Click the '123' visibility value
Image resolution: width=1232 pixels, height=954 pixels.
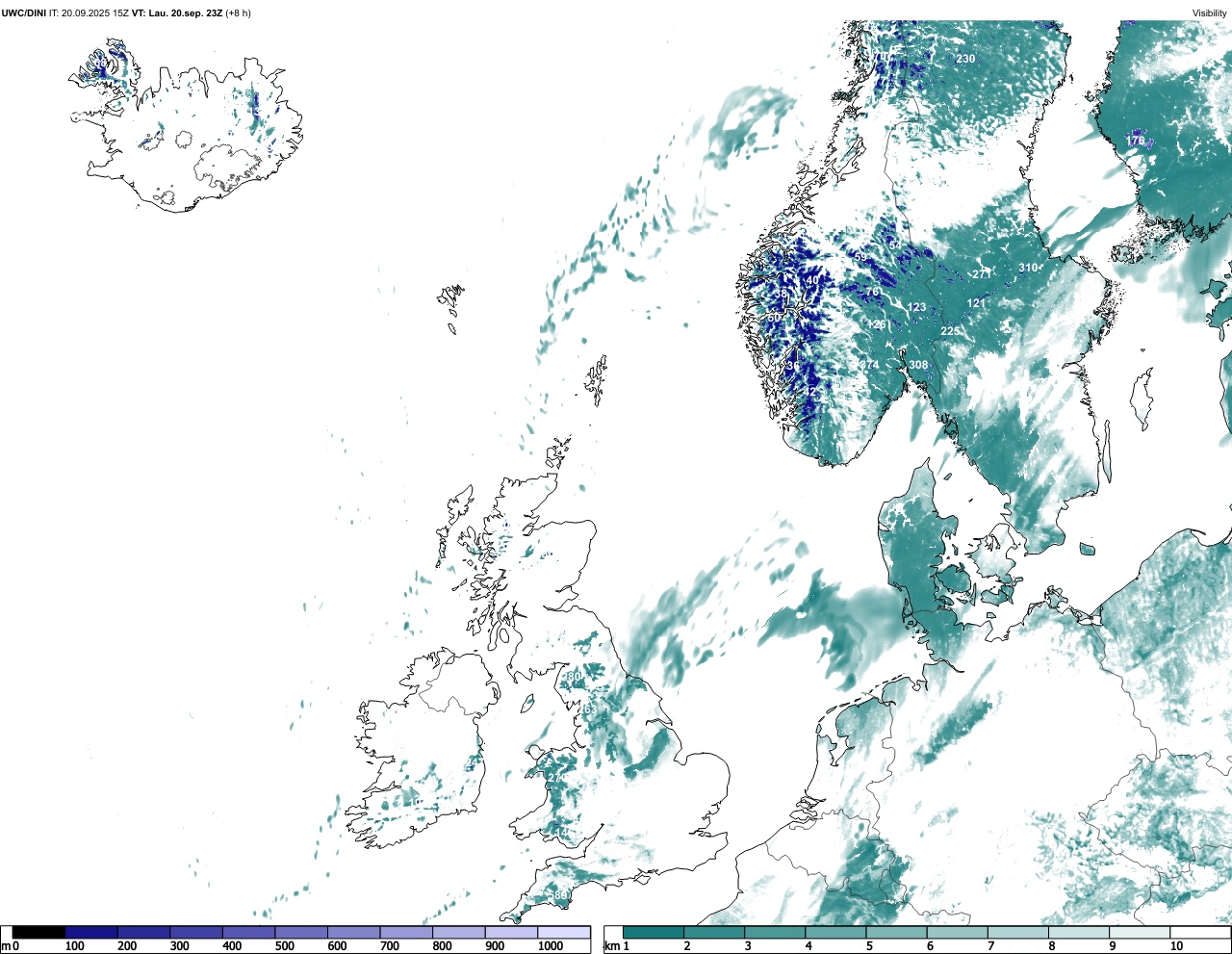[916, 308]
